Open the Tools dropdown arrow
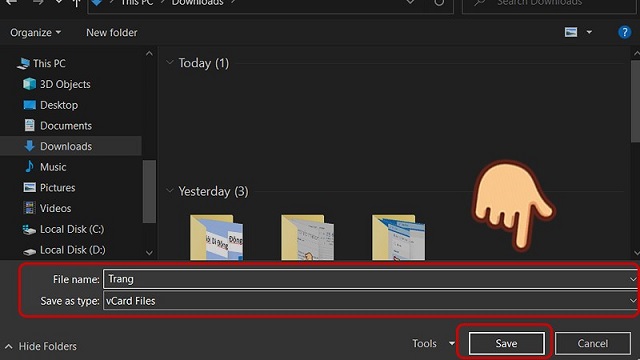The image size is (640, 360). [451, 344]
